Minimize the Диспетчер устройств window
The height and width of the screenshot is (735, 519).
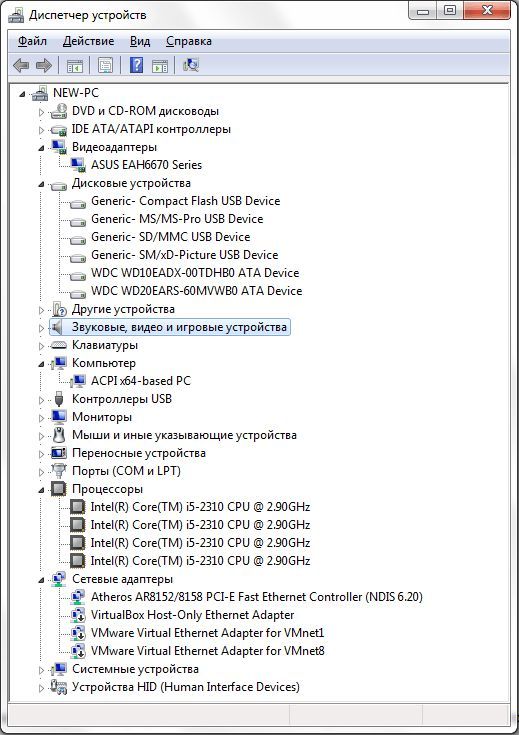click(422, 10)
